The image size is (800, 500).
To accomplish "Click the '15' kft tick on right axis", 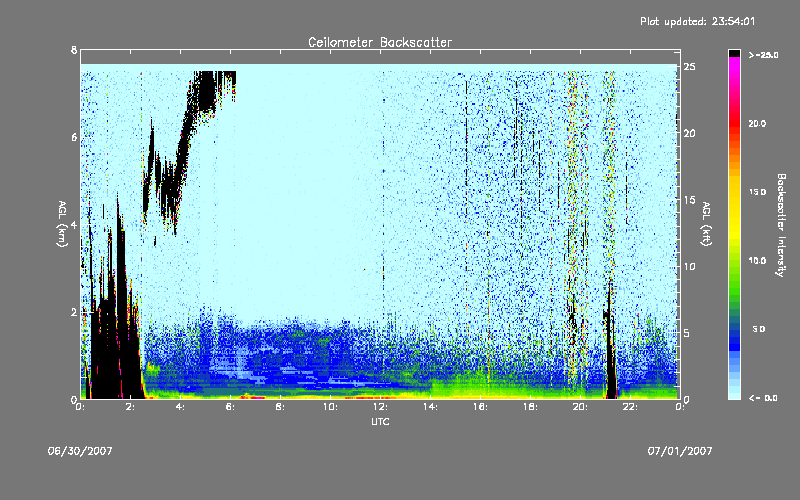I will pyautogui.click(x=690, y=200).
